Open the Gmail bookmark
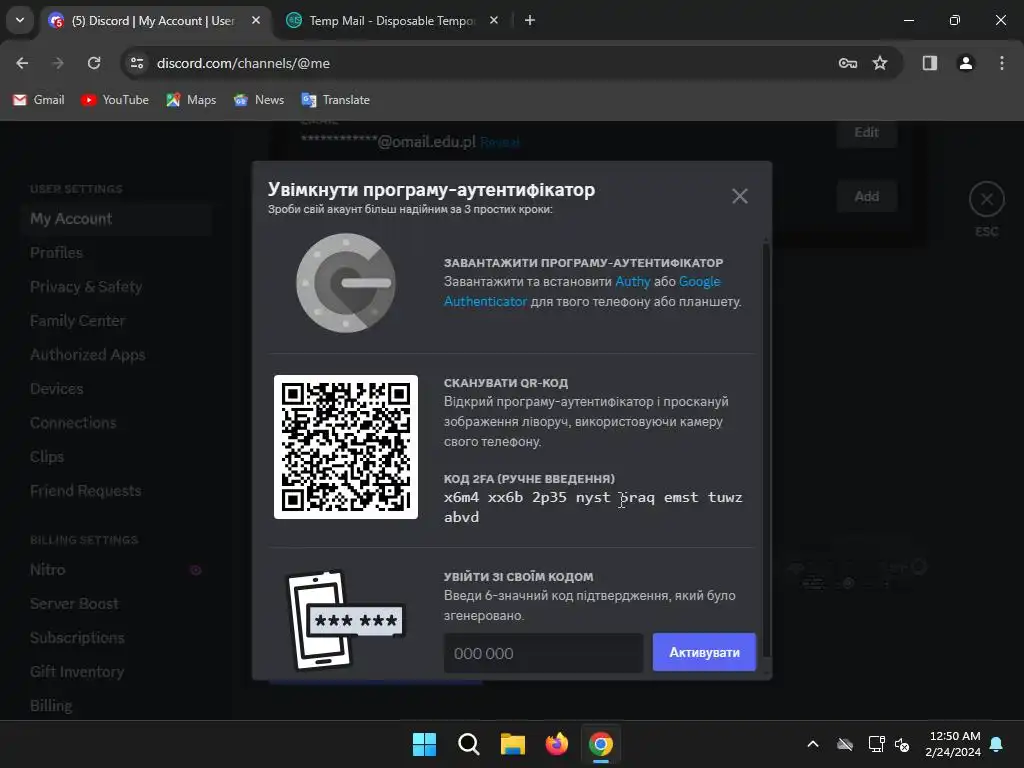Viewport: 1024px width, 768px height. (39, 100)
